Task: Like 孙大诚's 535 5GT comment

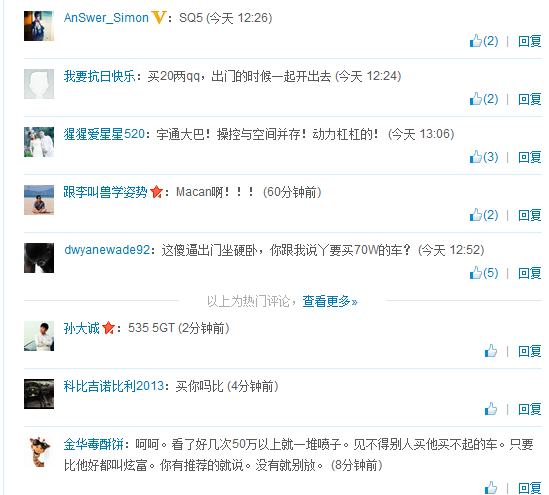Action: click(491, 351)
